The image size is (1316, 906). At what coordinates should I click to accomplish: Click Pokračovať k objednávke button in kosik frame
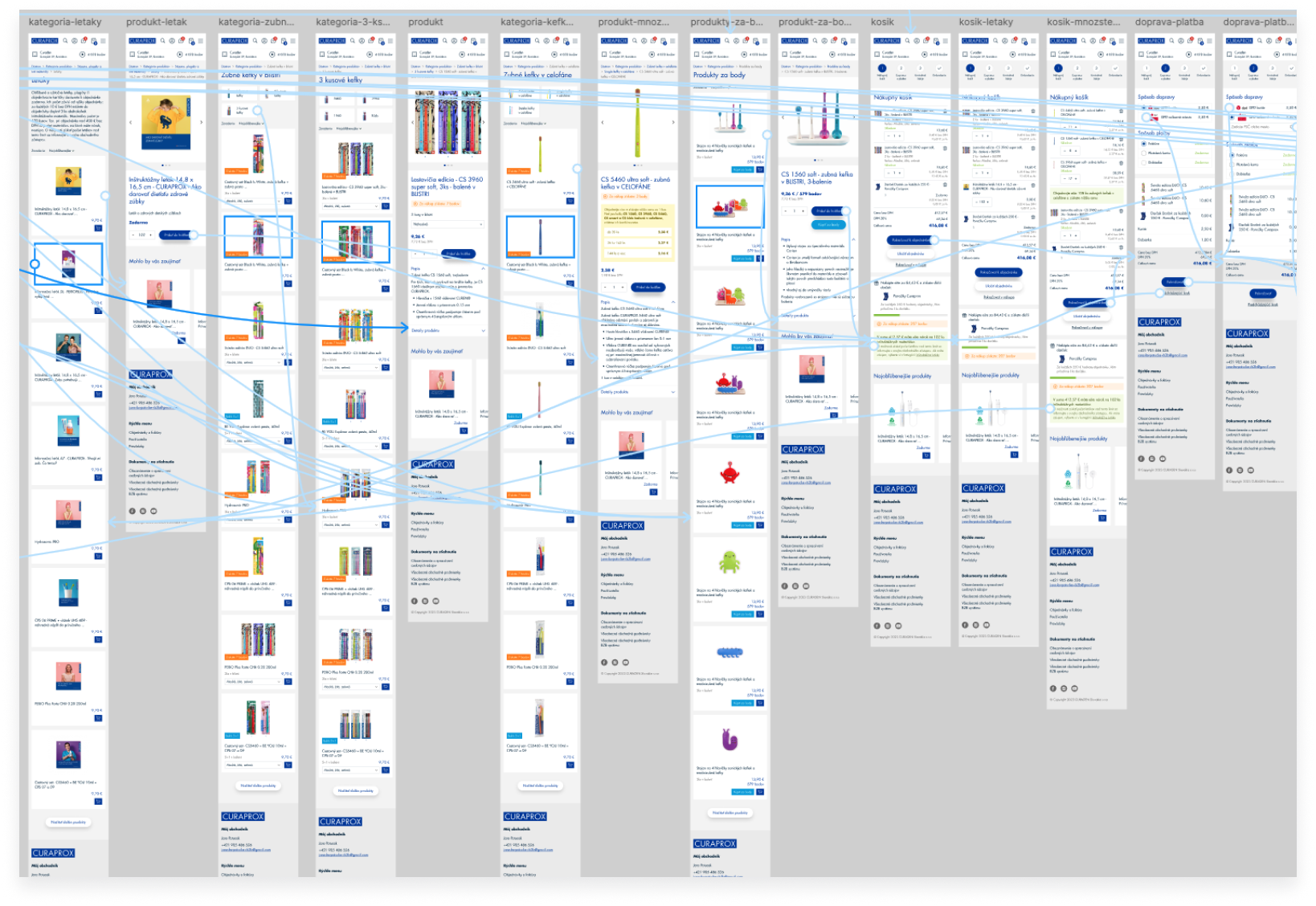tap(910, 240)
